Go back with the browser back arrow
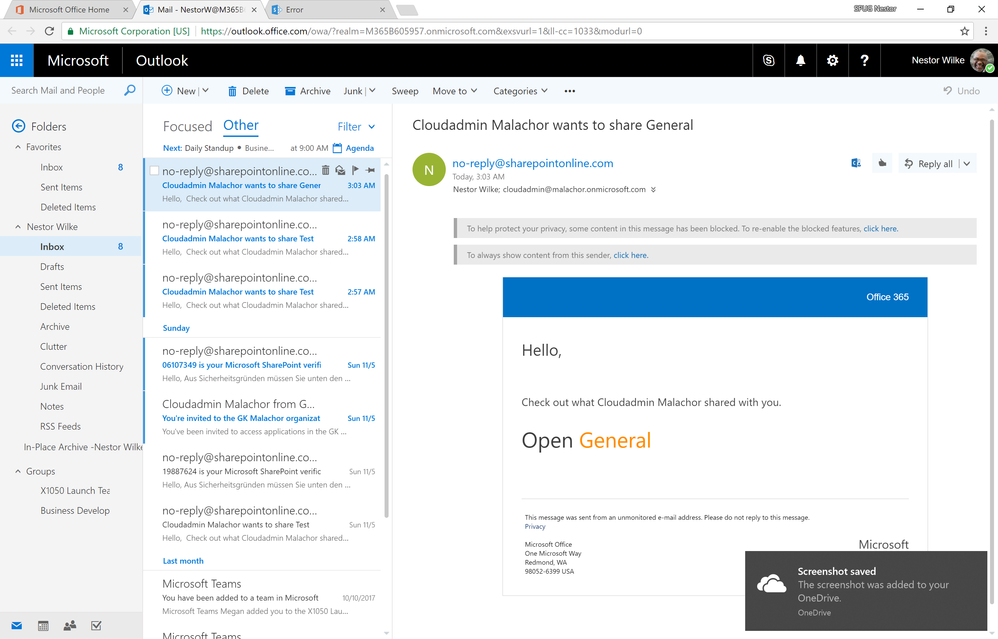This screenshot has width=998, height=639. (x=12, y=31)
